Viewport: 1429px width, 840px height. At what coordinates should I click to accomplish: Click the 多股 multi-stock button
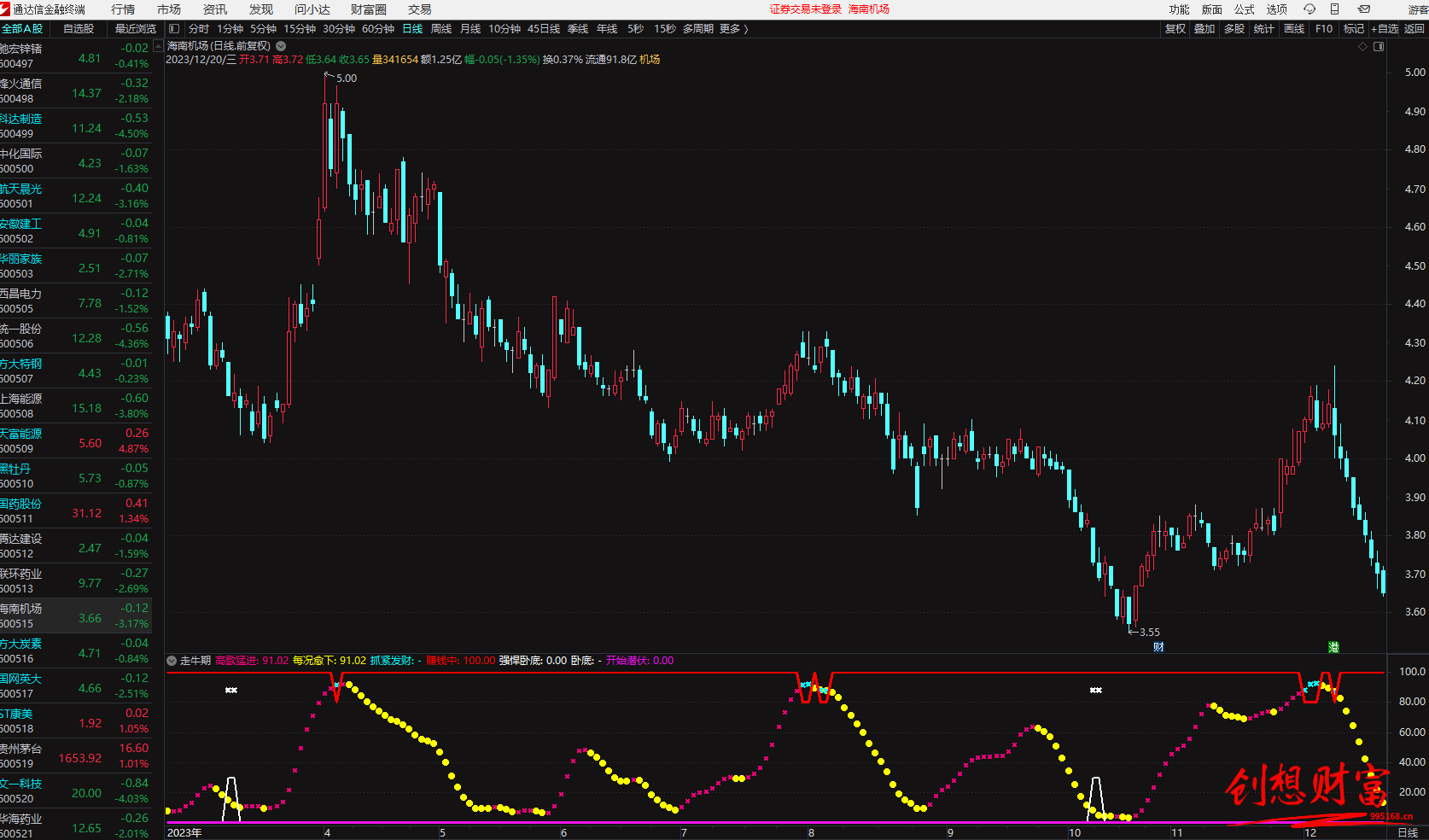point(1234,29)
